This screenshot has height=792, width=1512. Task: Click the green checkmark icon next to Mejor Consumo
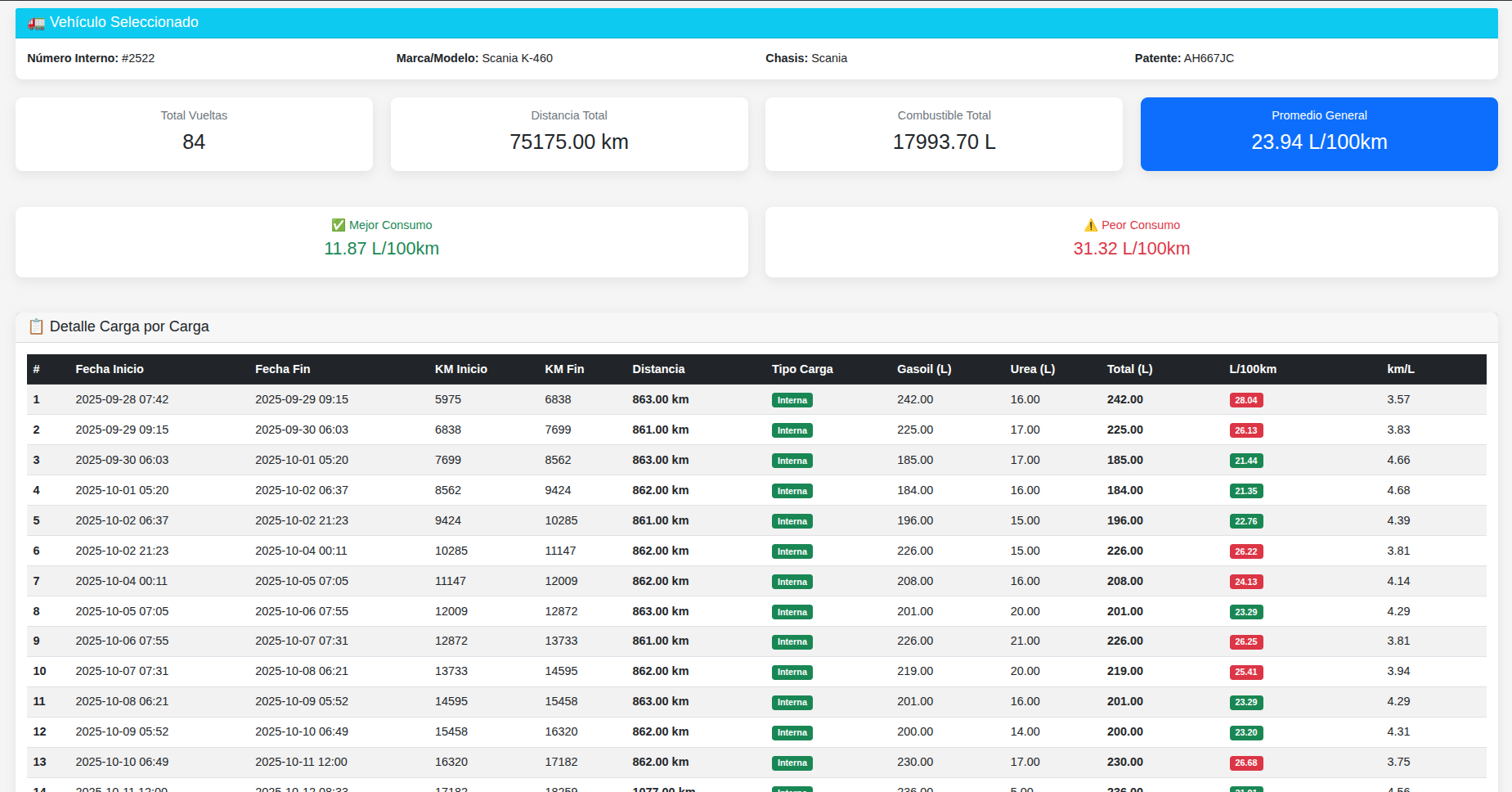(338, 225)
